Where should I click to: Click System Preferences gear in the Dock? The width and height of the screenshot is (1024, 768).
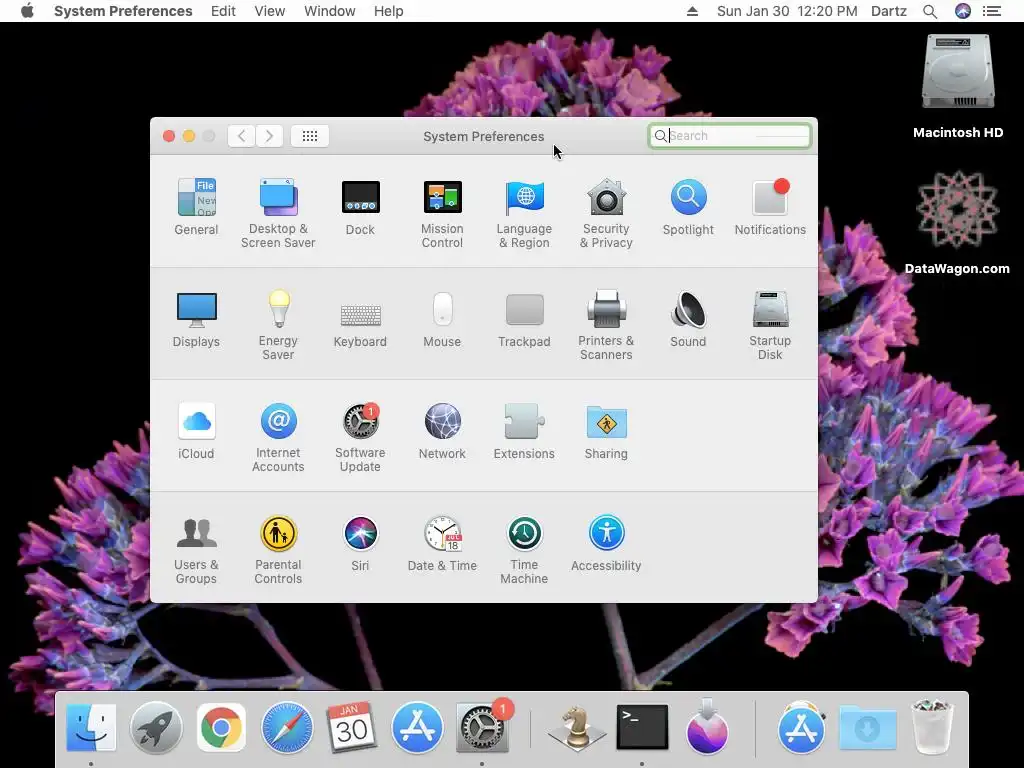[x=483, y=728]
